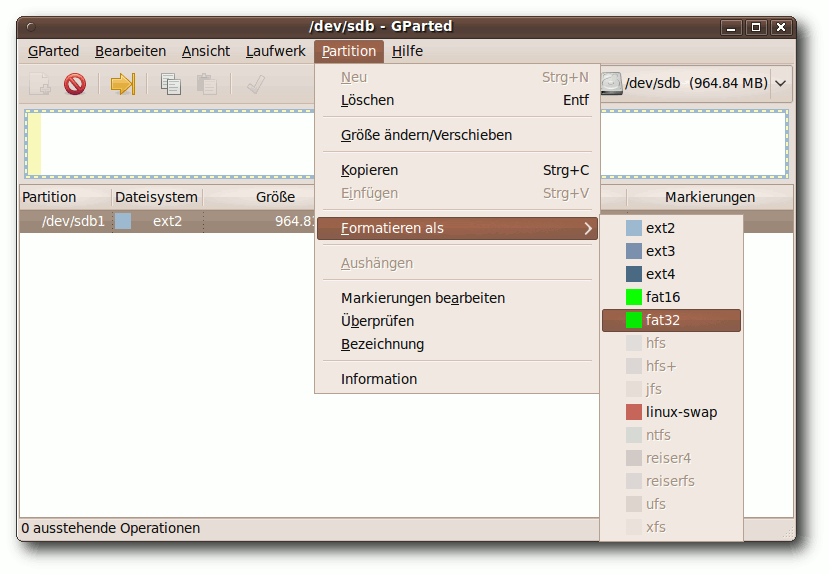Click the Partition column header
Image resolution: width=829 pixels, height=574 pixels.
pyautogui.click(x=66, y=197)
